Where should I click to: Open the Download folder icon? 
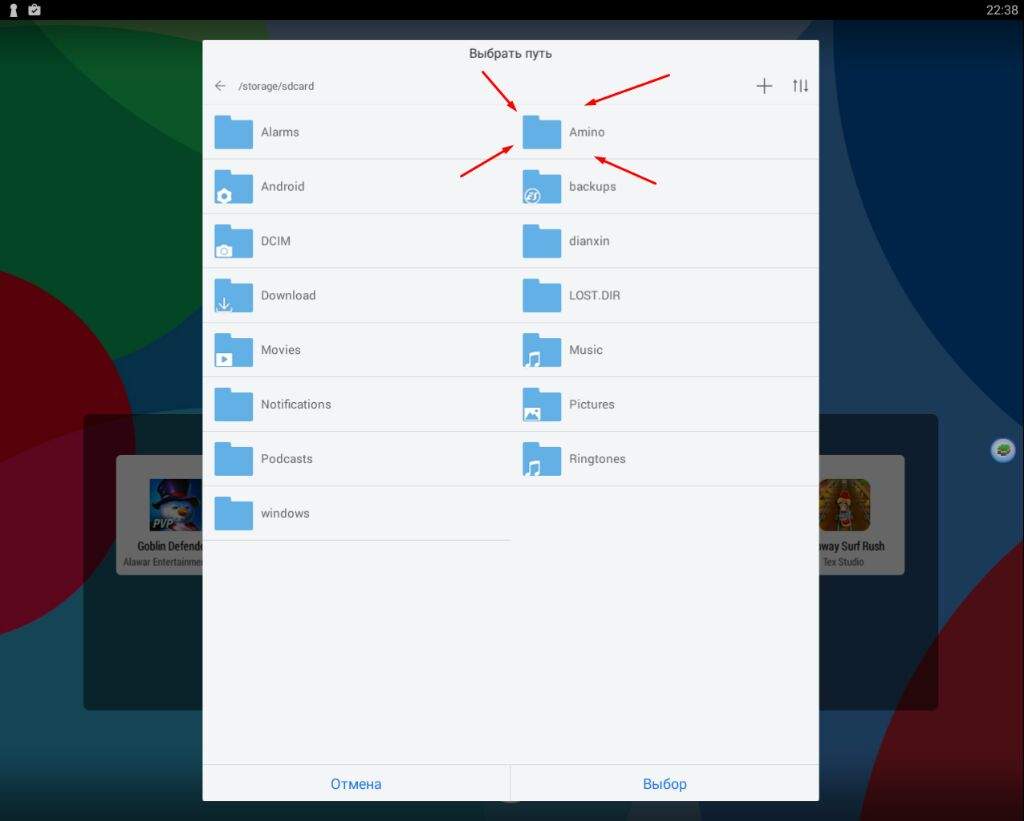(234, 296)
